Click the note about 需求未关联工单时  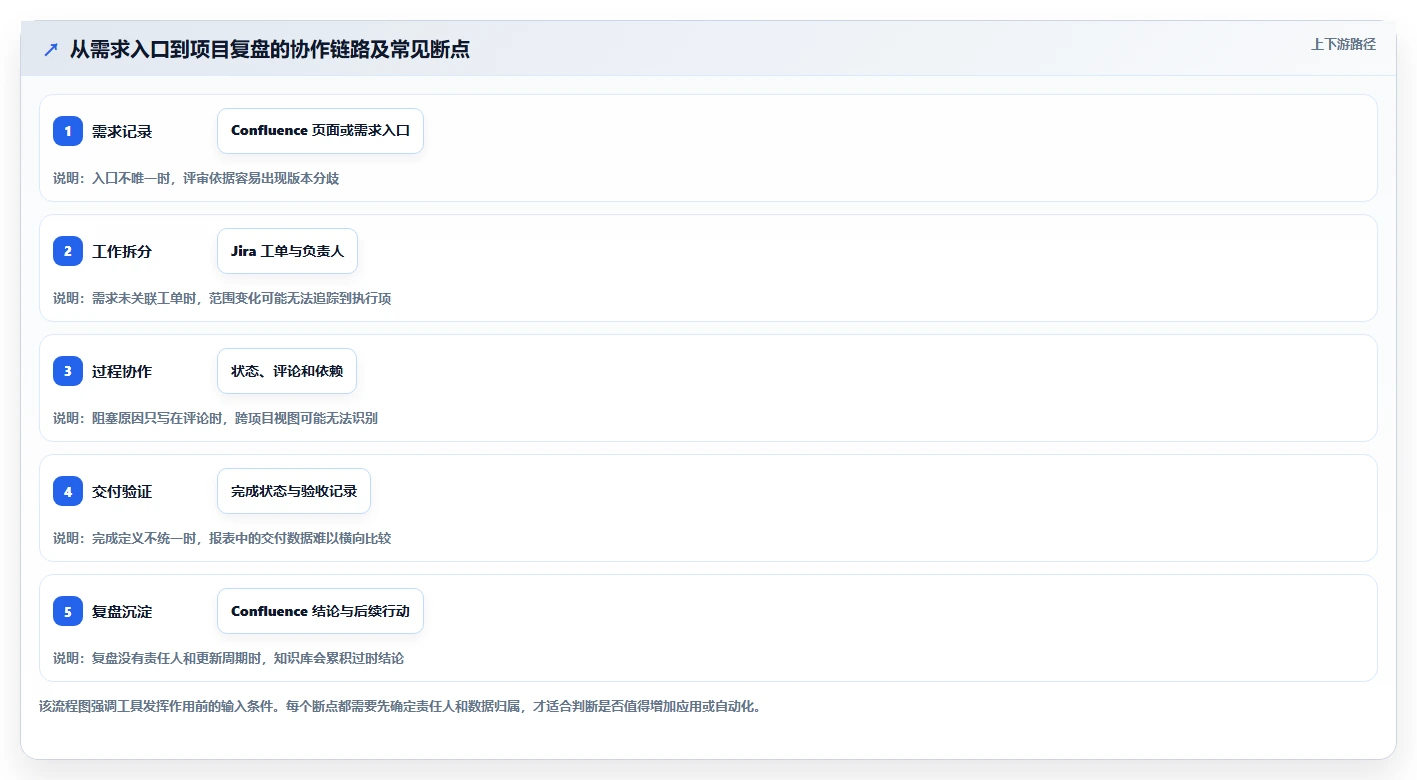tap(222, 298)
